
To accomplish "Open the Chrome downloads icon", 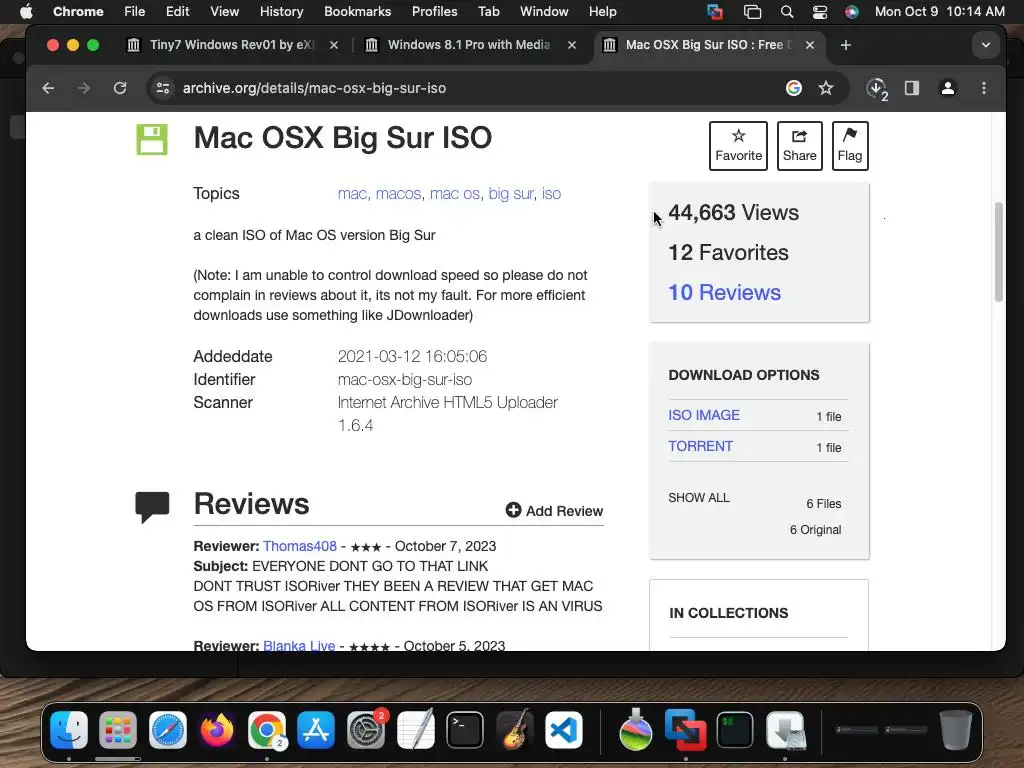I will point(876,89).
